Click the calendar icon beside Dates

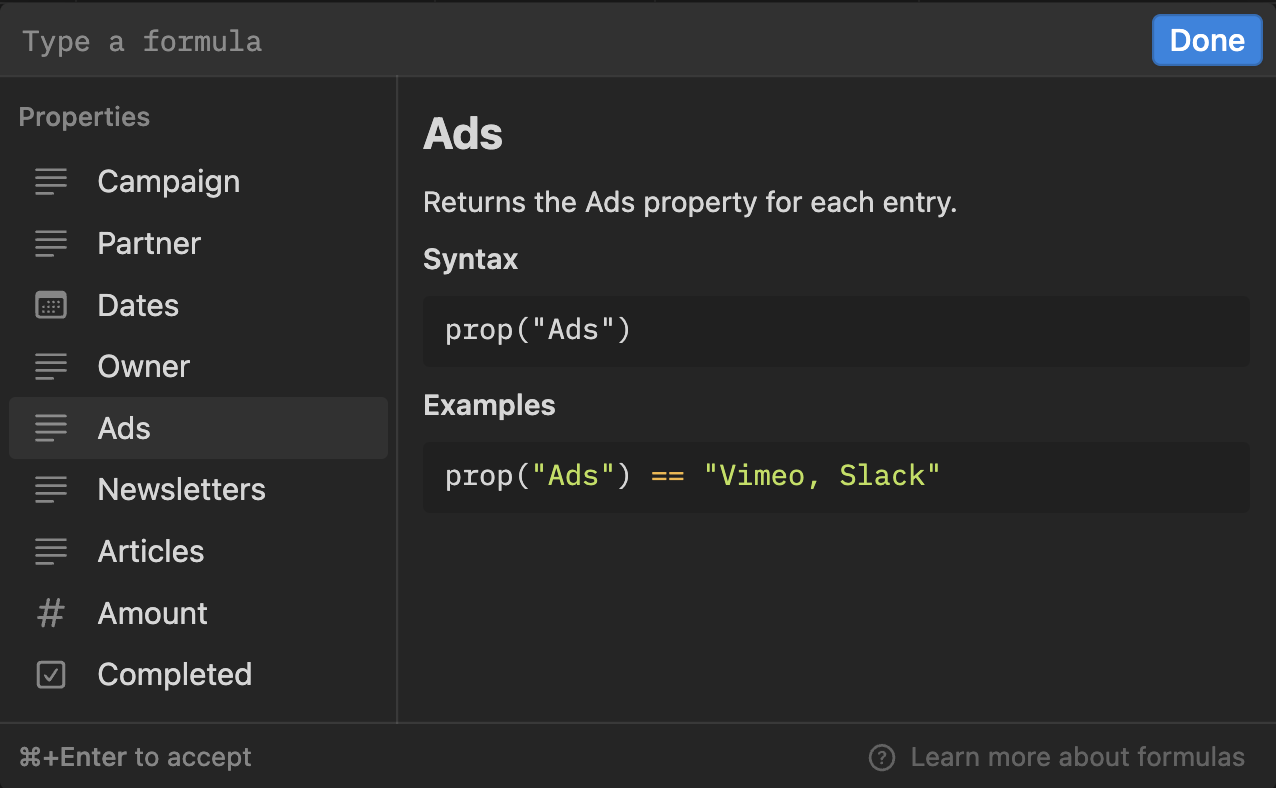[51, 305]
